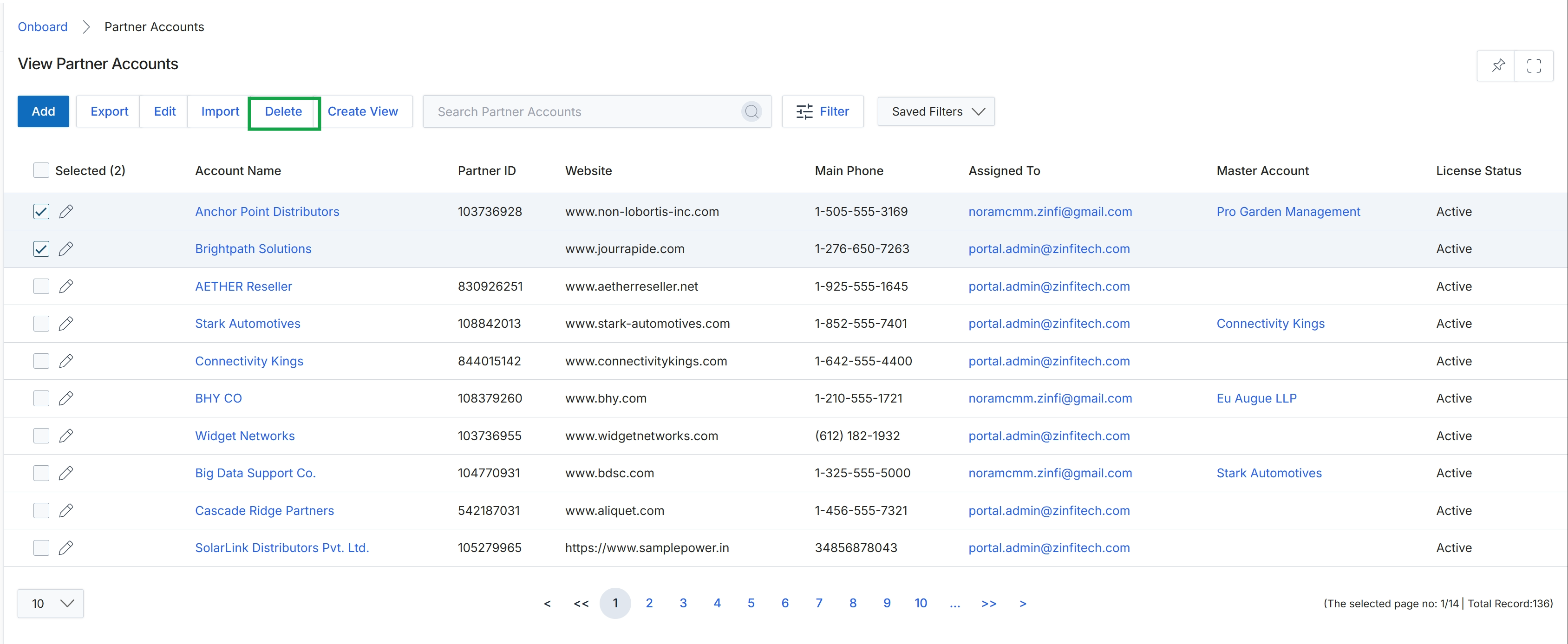
Task: Go to page 5
Action: [x=751, y=603]
